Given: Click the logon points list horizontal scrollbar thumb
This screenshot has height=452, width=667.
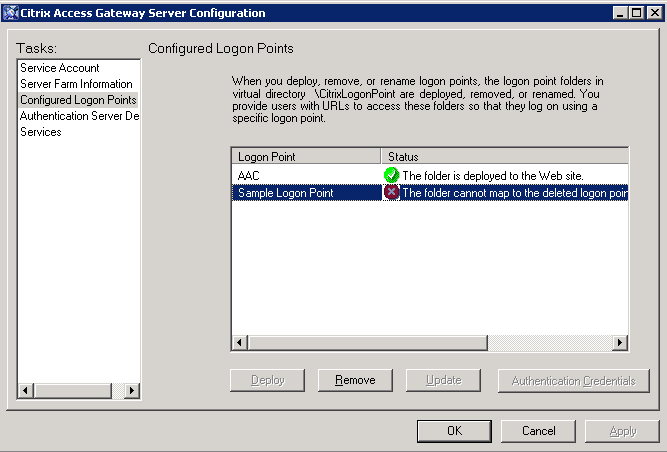Looking at the screenshot, I should (368, 342).
